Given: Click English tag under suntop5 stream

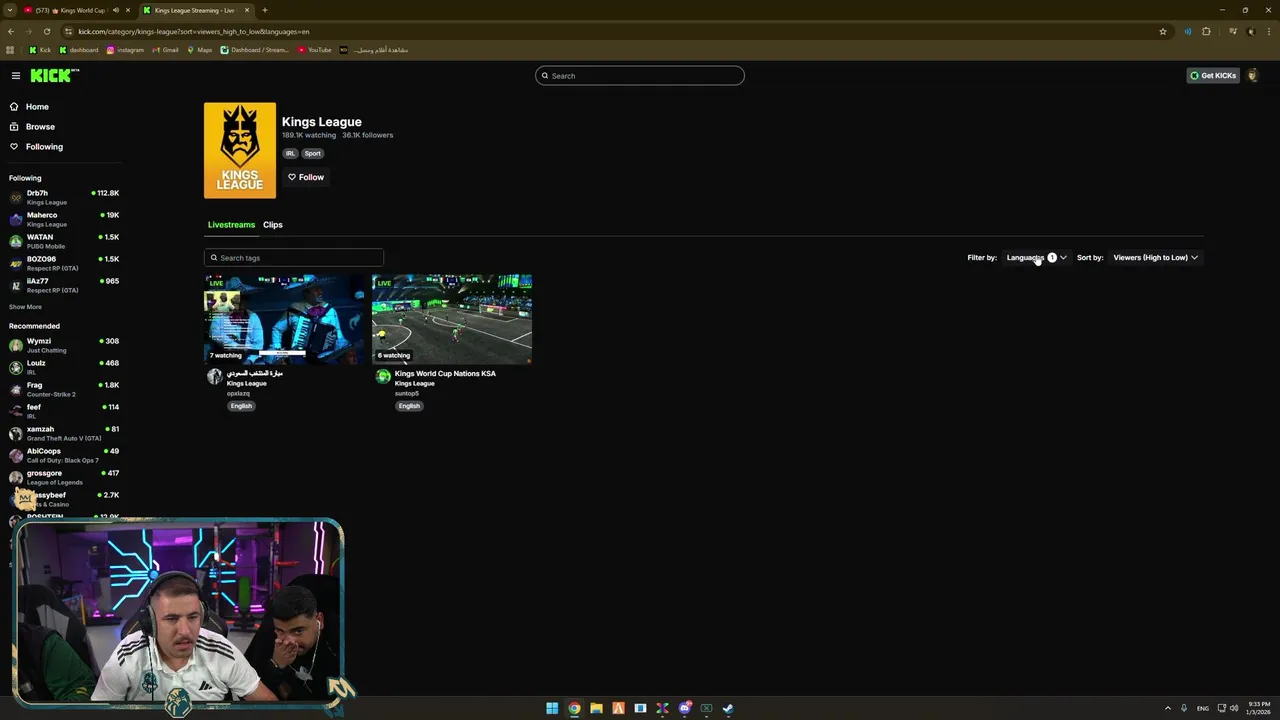Looking at the screenshot, I should (409, 406).
